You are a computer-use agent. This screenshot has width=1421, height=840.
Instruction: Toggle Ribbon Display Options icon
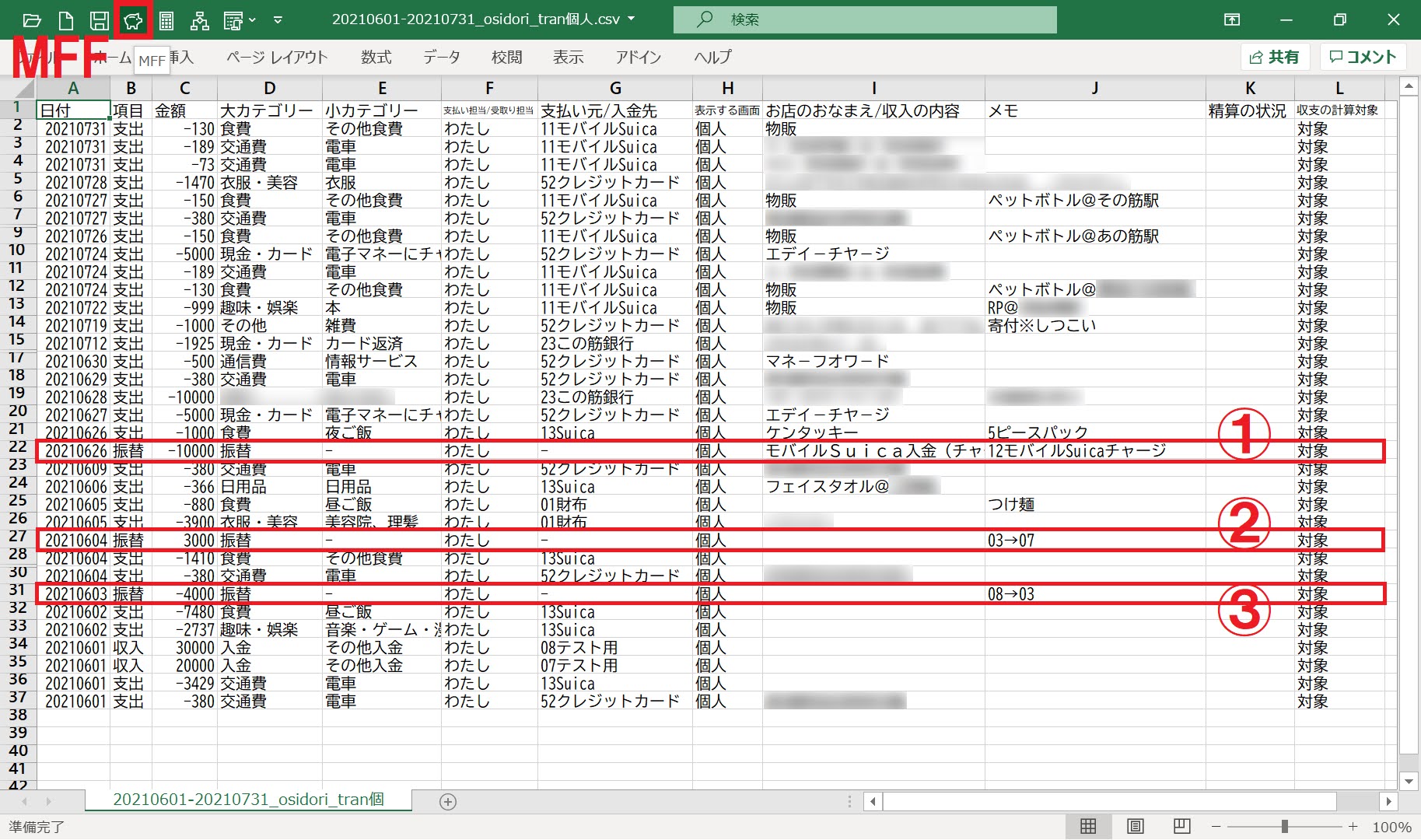(x=1232, y=19)
